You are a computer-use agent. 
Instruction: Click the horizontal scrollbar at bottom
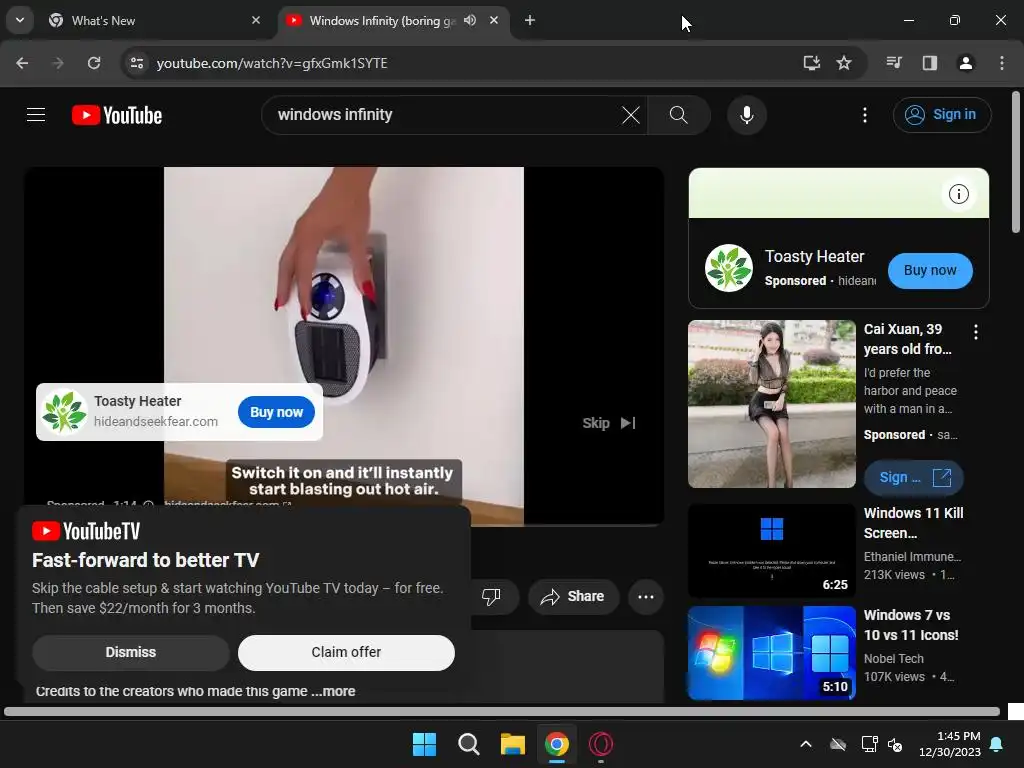pos(502,711)
